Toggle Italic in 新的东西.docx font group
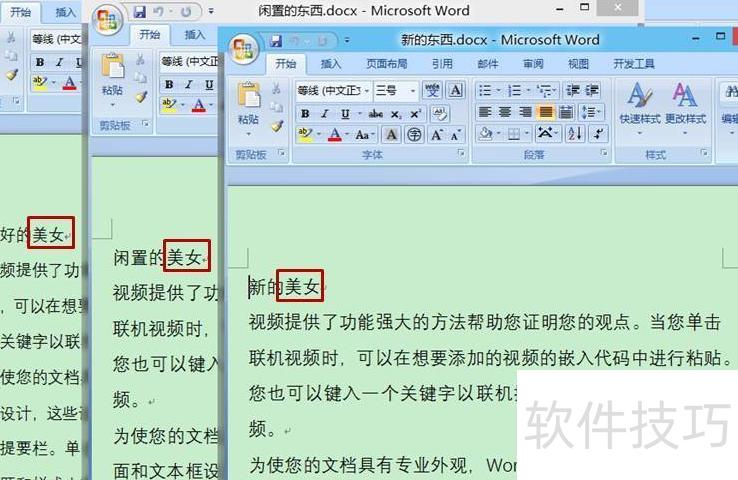Screen dimensions: 738x480 point(324,113)
